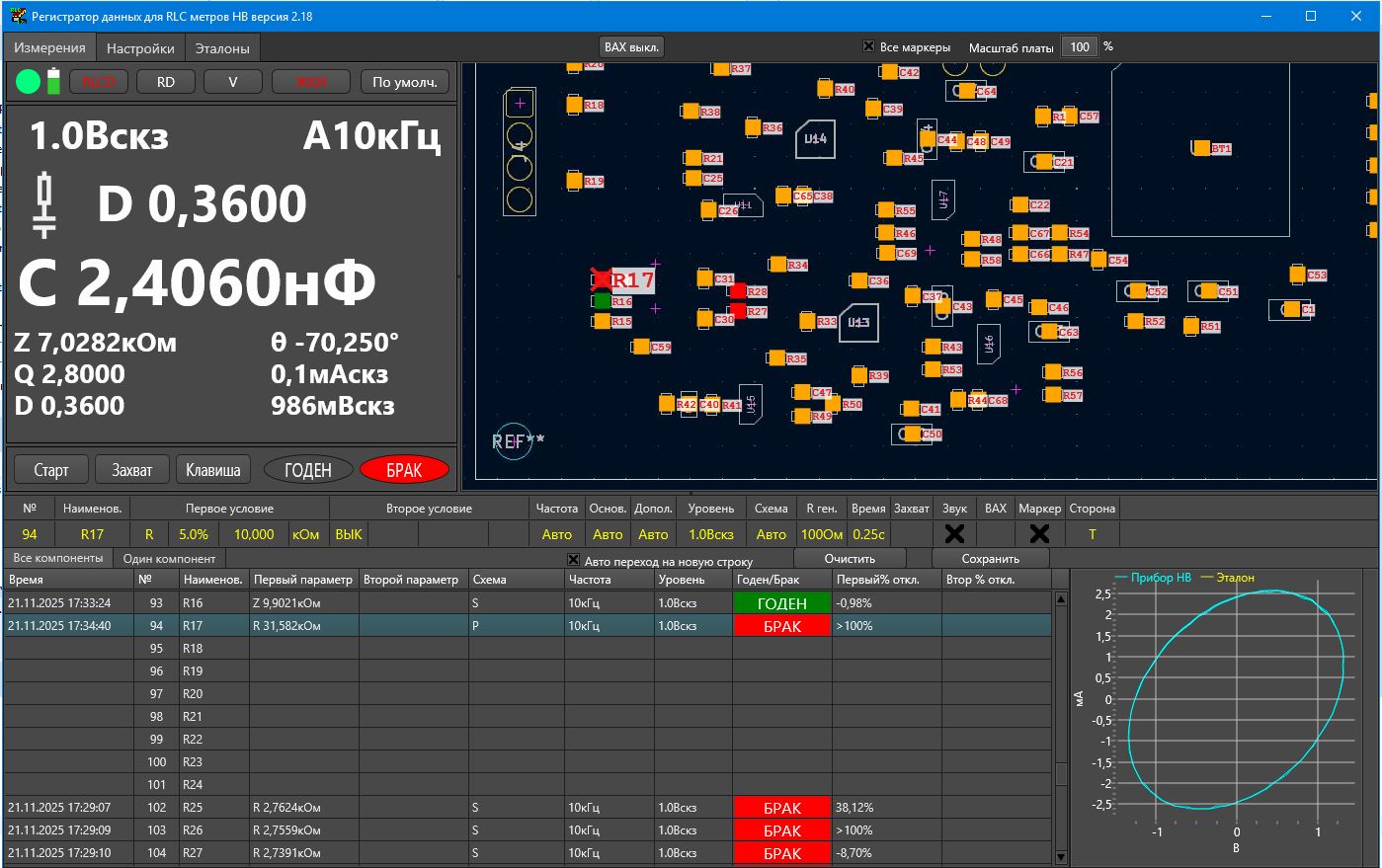Open the Частота 'Авто' setting cell
Image resolution: width=1382 pixels, height=868 pixels.
[x=557, y=534]
